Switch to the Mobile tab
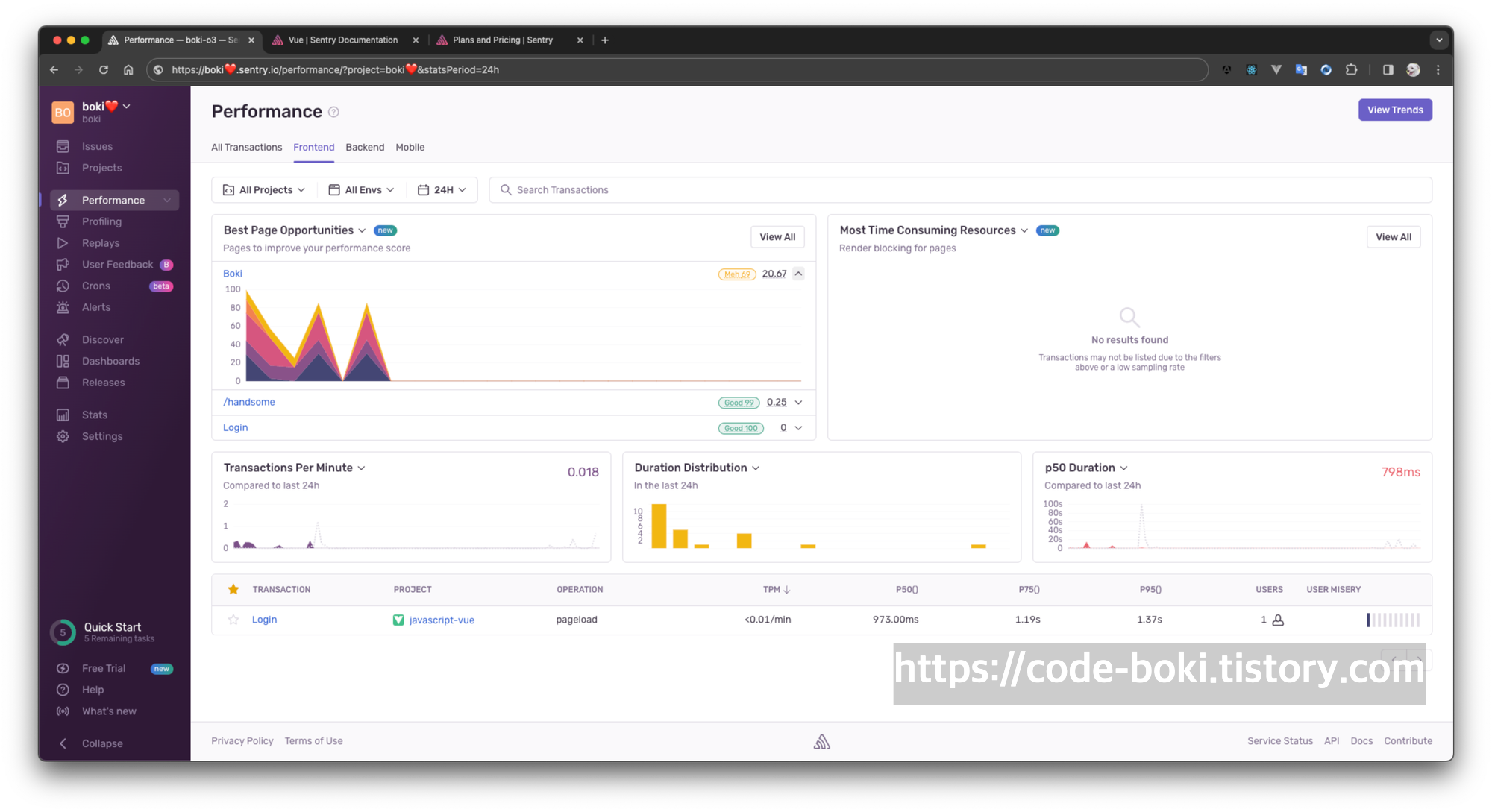1492x812 pixels. (410, 147)
